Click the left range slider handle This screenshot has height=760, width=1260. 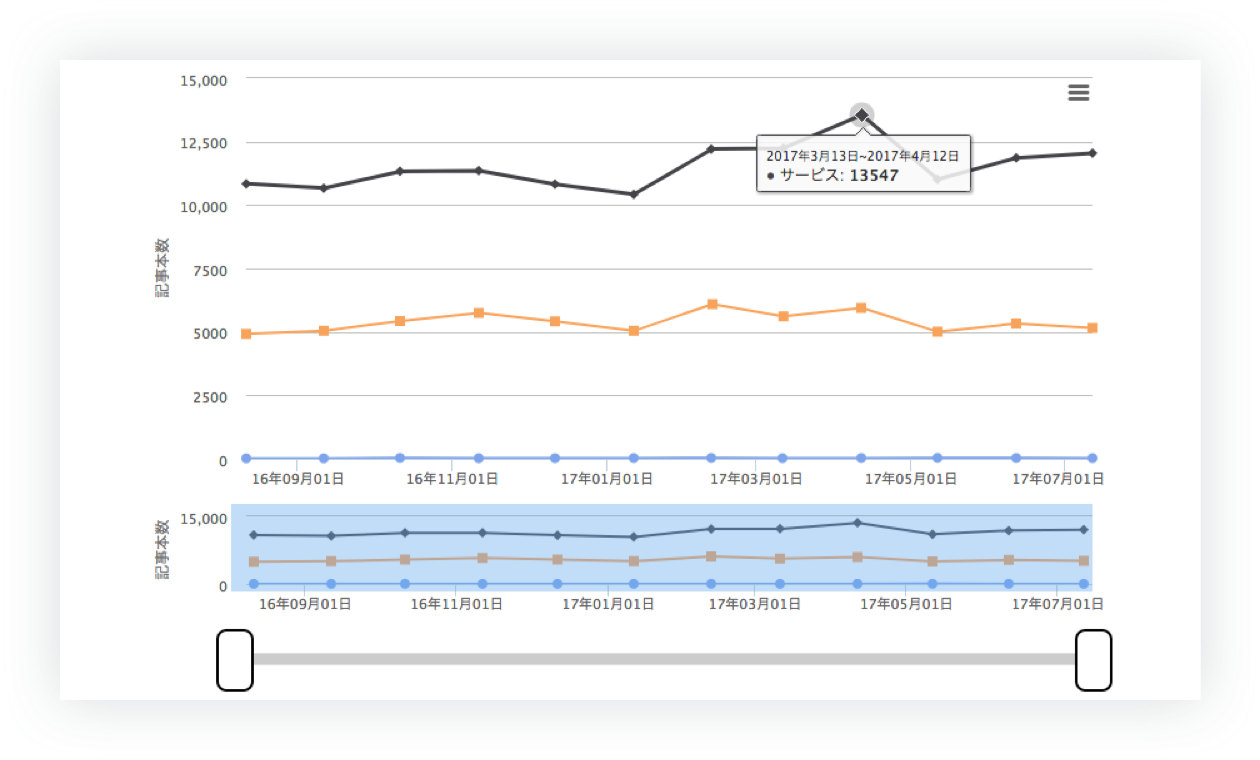(235, 660)
